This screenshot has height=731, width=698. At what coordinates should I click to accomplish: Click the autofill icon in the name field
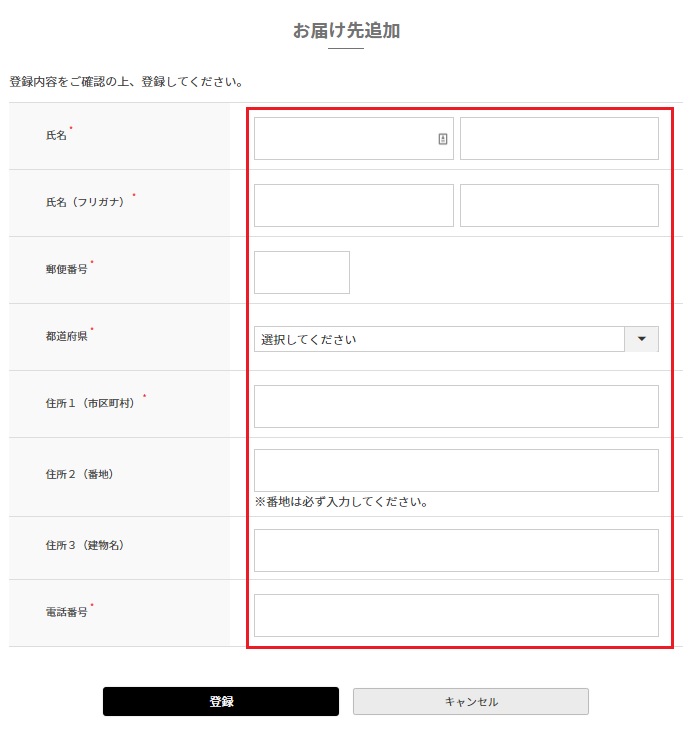(x=443, y=139)
